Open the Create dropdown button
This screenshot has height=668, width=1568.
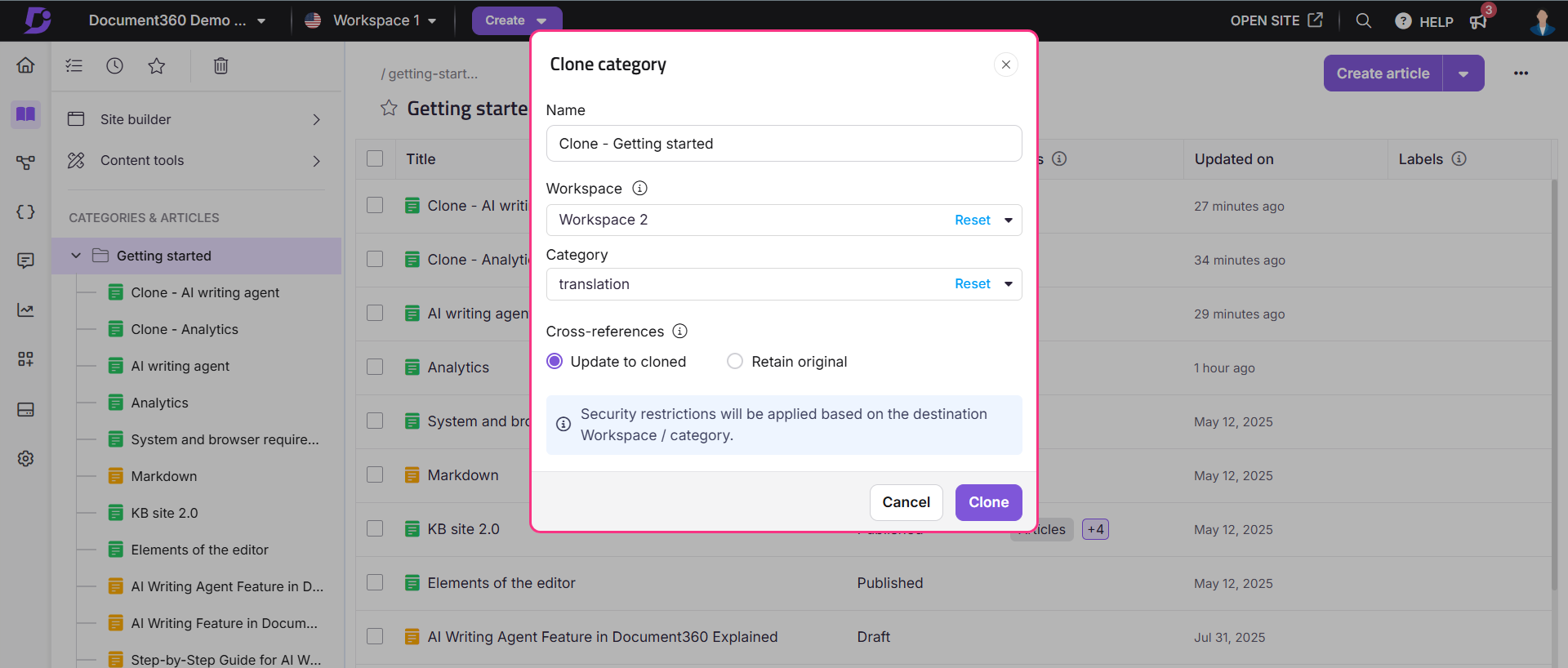point(517,20)
